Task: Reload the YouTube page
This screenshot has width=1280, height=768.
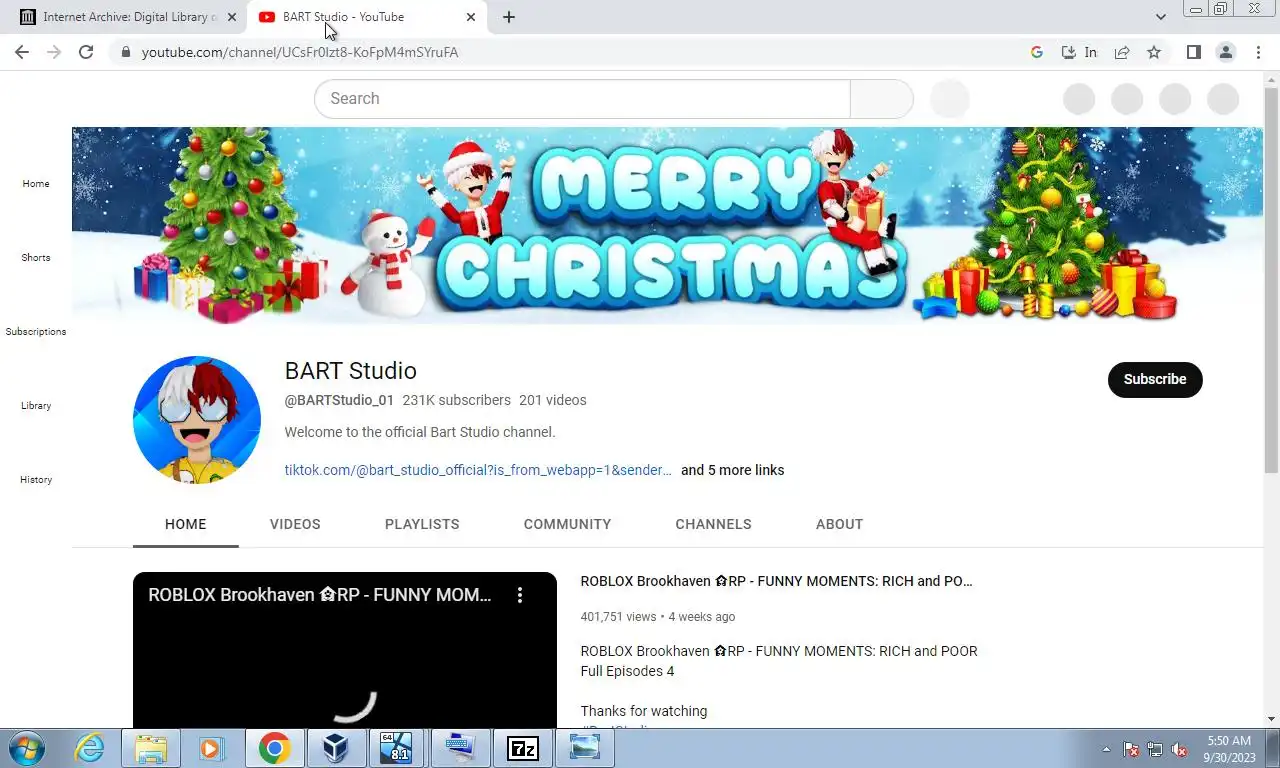Action: (86, 52)
